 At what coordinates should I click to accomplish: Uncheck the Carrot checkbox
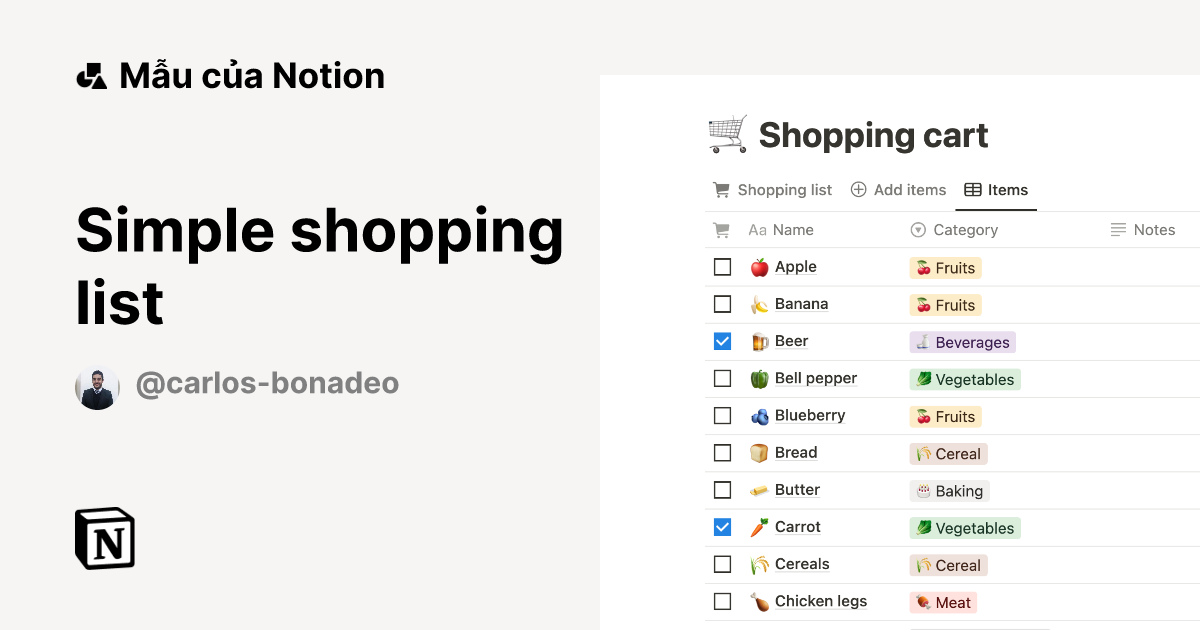tap(722, 526)
